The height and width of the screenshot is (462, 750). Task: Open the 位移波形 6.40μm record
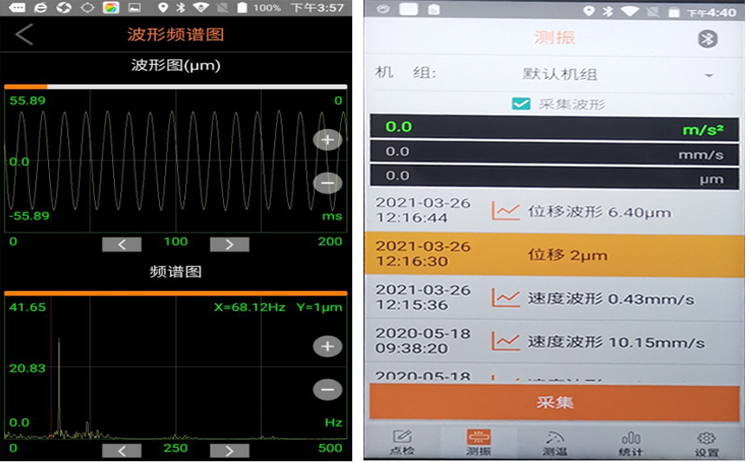point(580,212)
